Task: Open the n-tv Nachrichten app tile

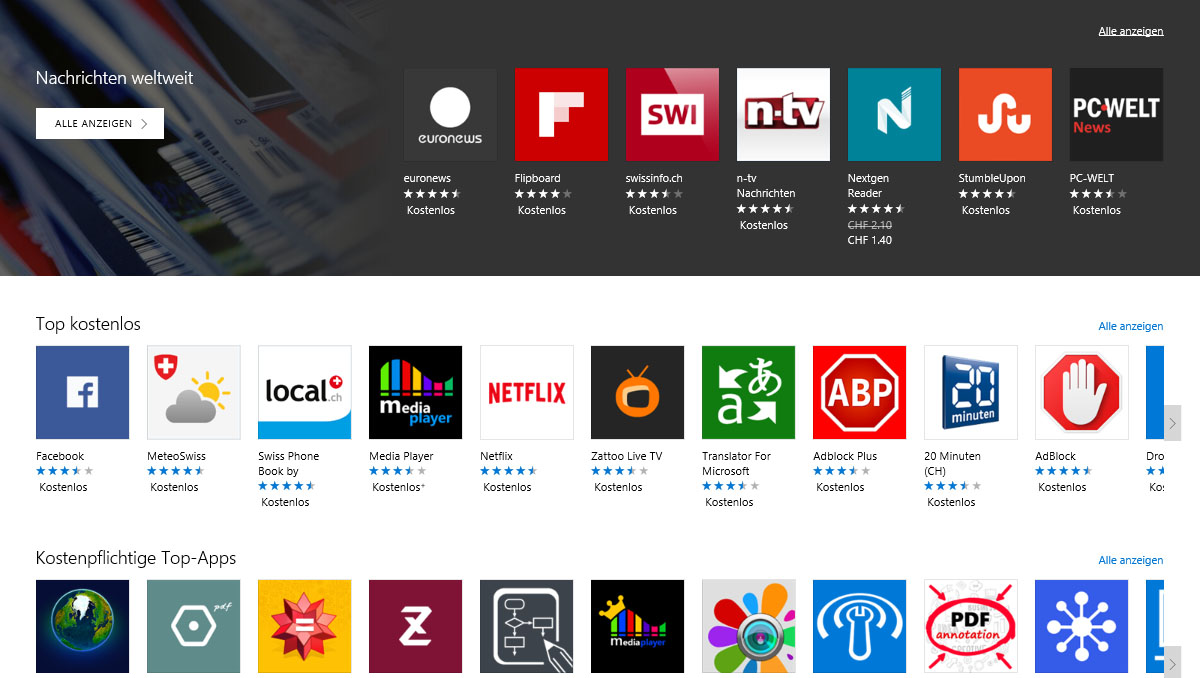Action: pos(783,114)
